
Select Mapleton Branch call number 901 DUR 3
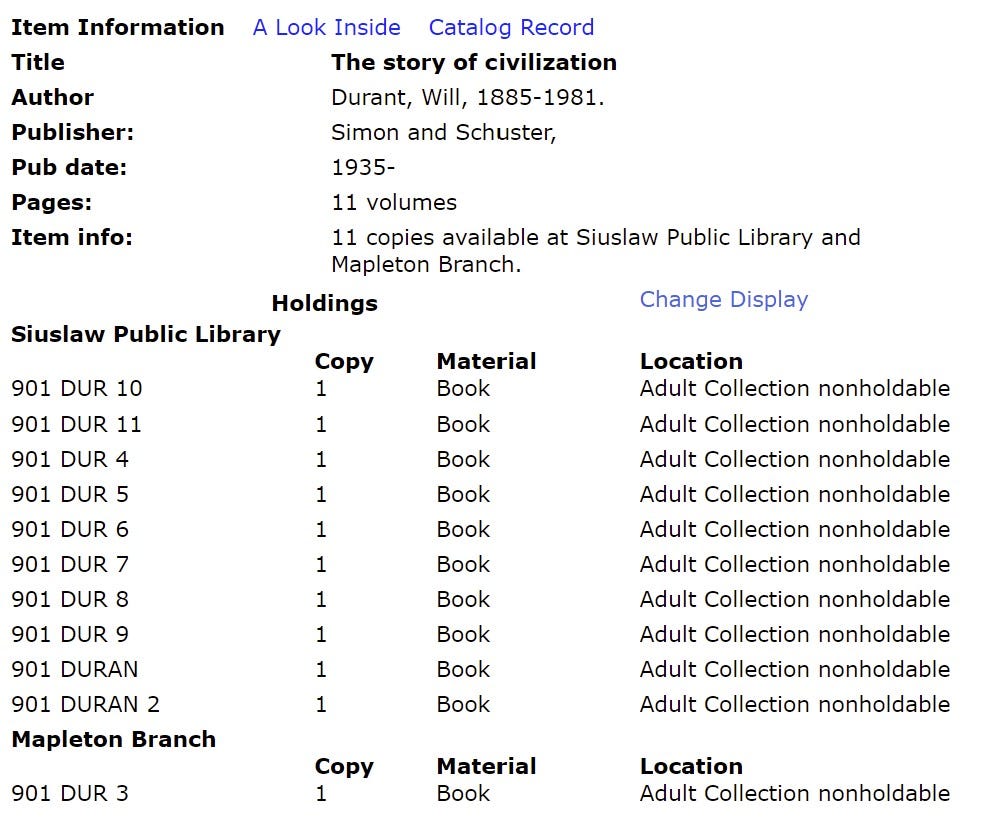point(70,793)
